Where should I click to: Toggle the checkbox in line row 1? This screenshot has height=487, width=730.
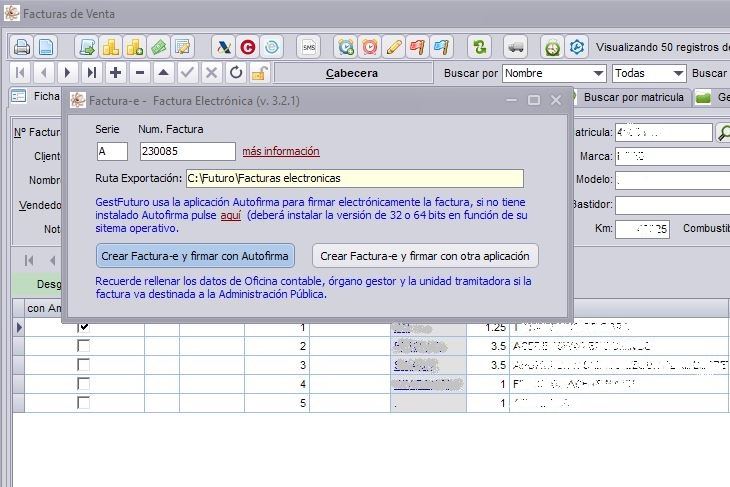coord(83,327)
